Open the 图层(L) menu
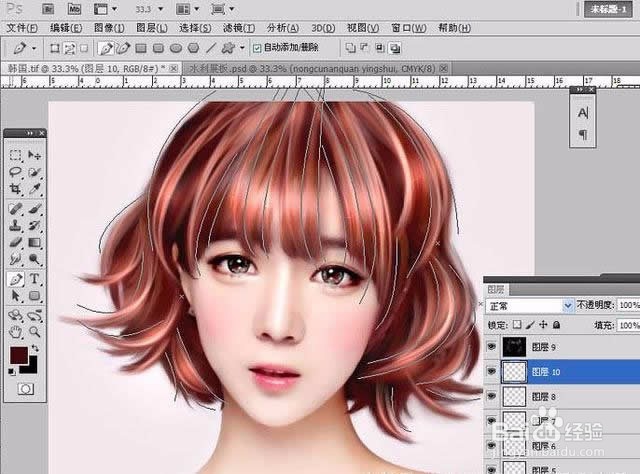Viewport: 640px width, 474px height. click(x=152, y=28)
